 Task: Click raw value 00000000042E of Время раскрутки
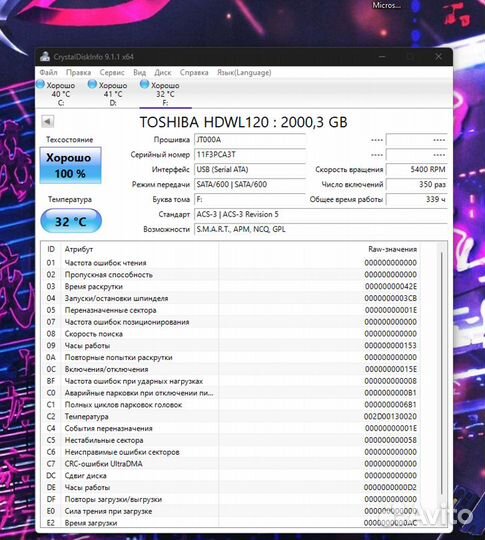[391, 287]
